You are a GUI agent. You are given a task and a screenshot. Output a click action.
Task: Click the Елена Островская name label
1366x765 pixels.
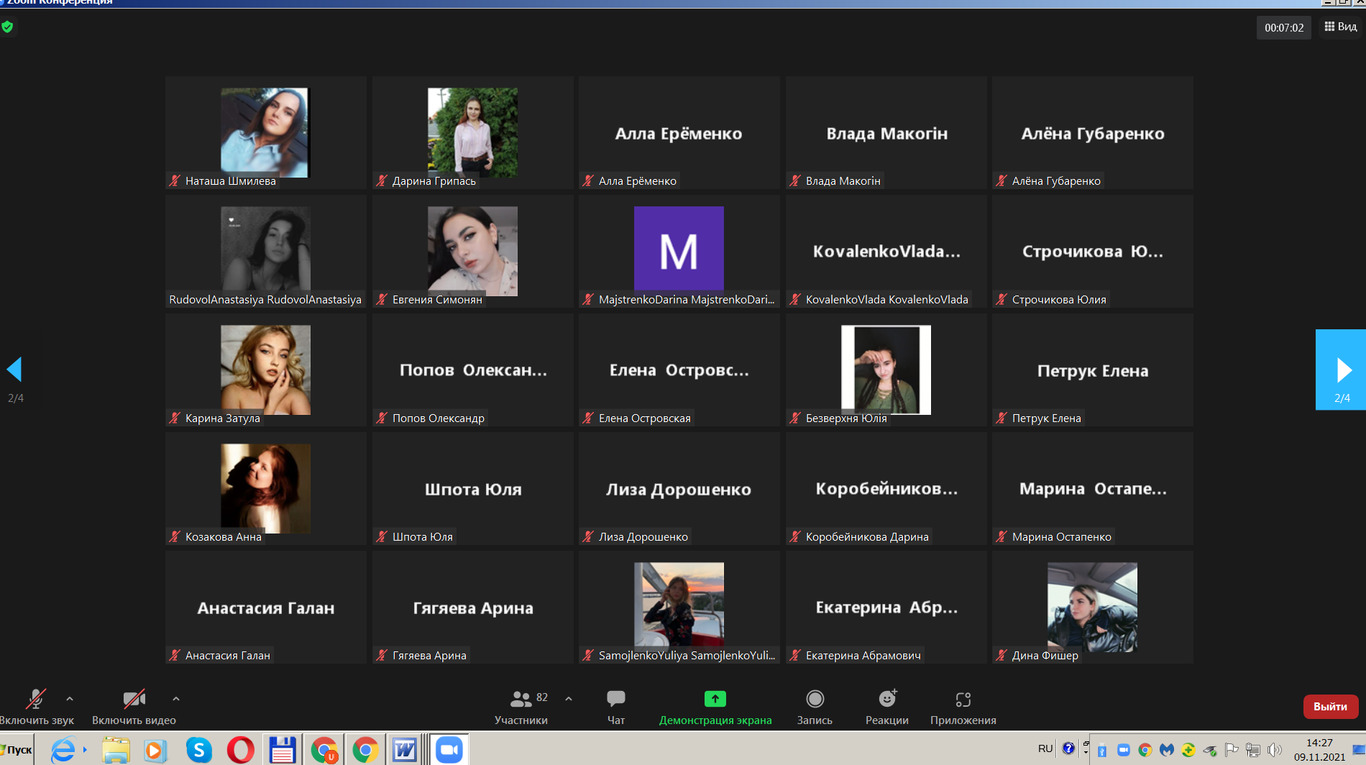pos(644,418)
